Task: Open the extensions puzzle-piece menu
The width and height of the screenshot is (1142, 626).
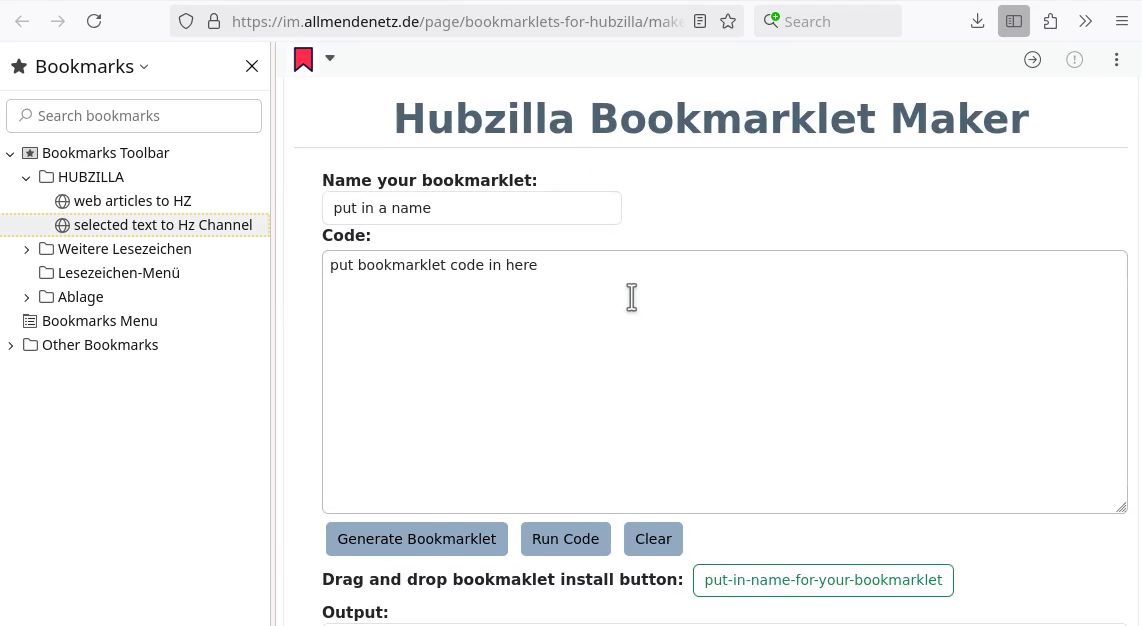Action: pos(1050,21)
